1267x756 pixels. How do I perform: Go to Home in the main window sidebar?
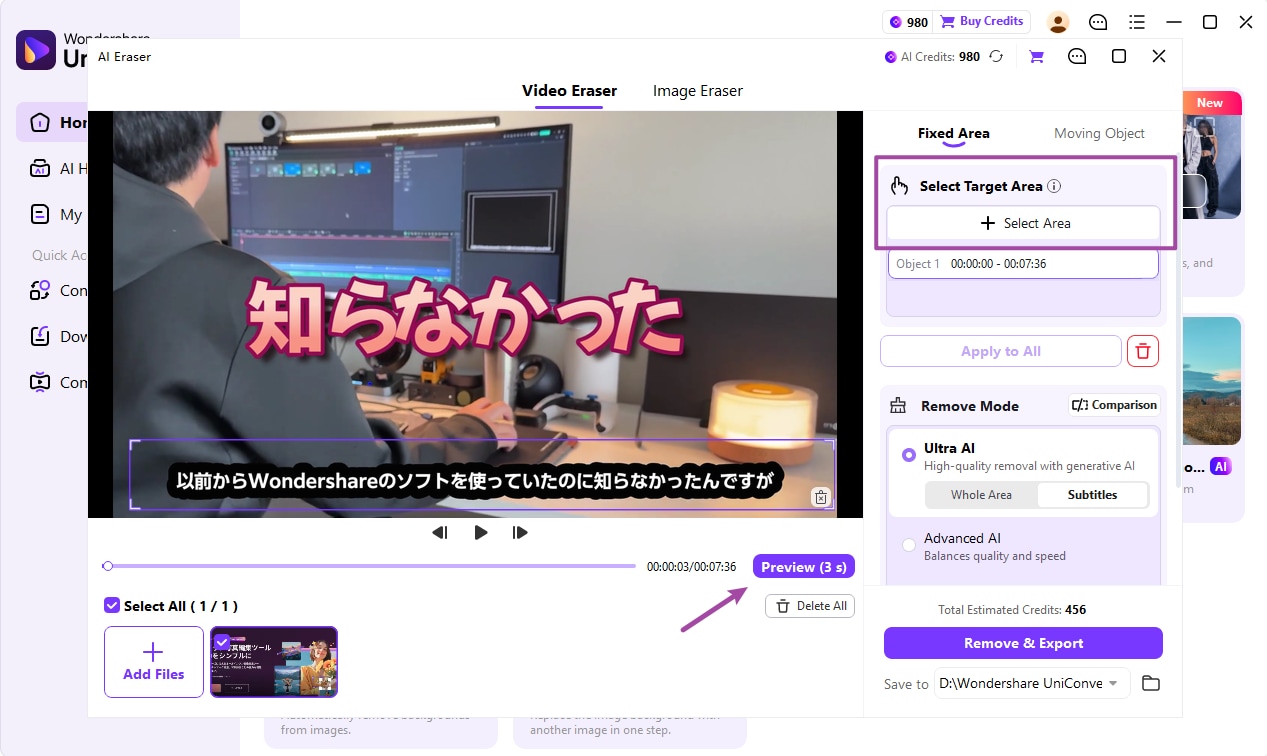coord(53,122)
